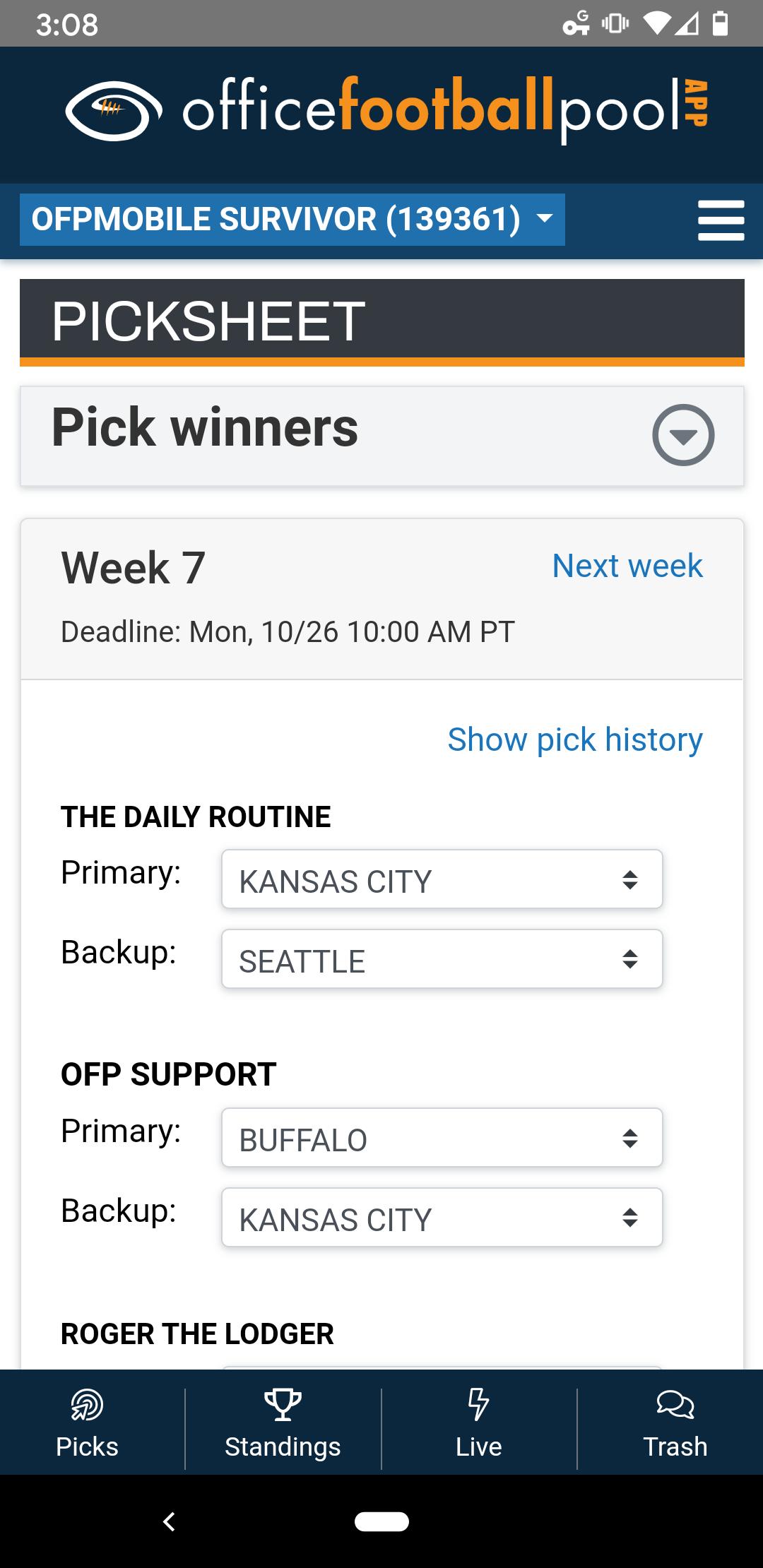Open the OFPMOBILE SURVIVOR pool dropdown
The height and width of the screenshot is (1568, 763).
pos(292,220)
